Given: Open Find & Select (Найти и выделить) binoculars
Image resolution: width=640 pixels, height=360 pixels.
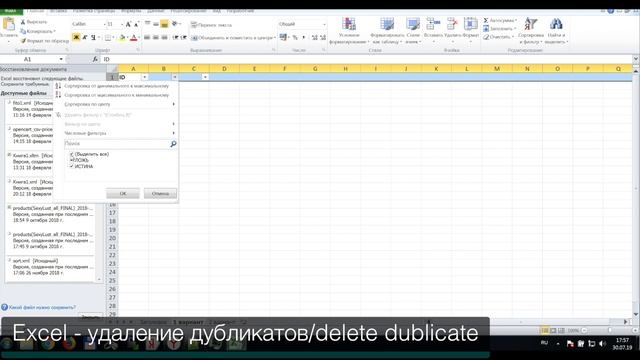Looking at the screenshot, I should [556, 31].
